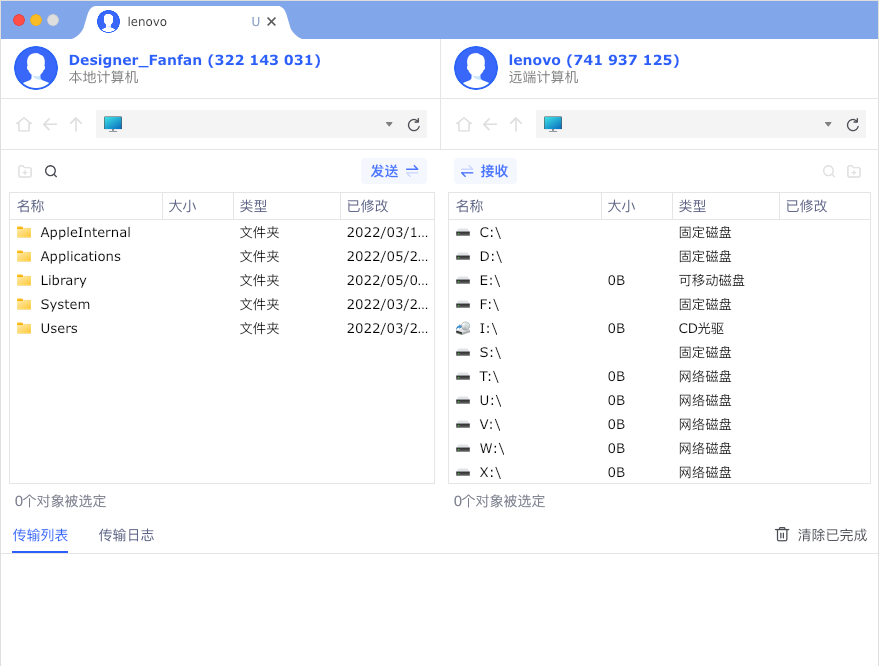Switch to 传输列表 tab
Image resolution: width=879 pixels, height=666 pixels.
tap(40, 535)
